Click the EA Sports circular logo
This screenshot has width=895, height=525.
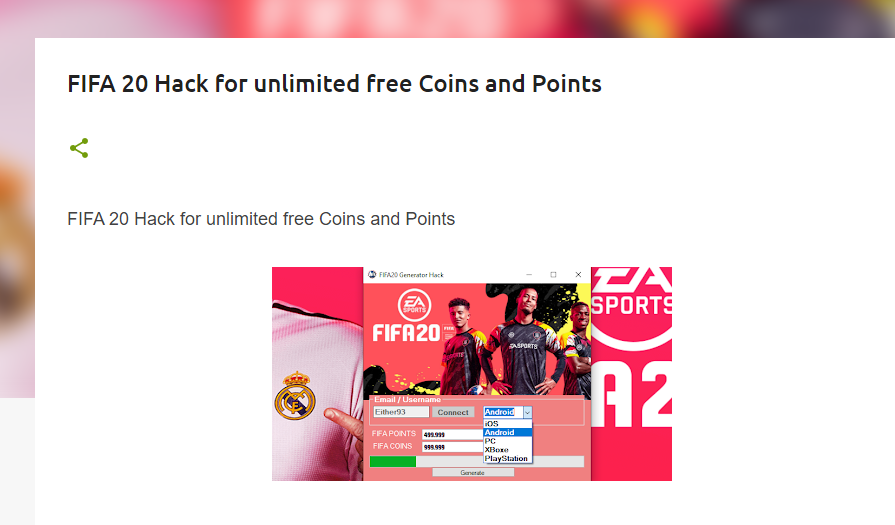pos(414,305)
